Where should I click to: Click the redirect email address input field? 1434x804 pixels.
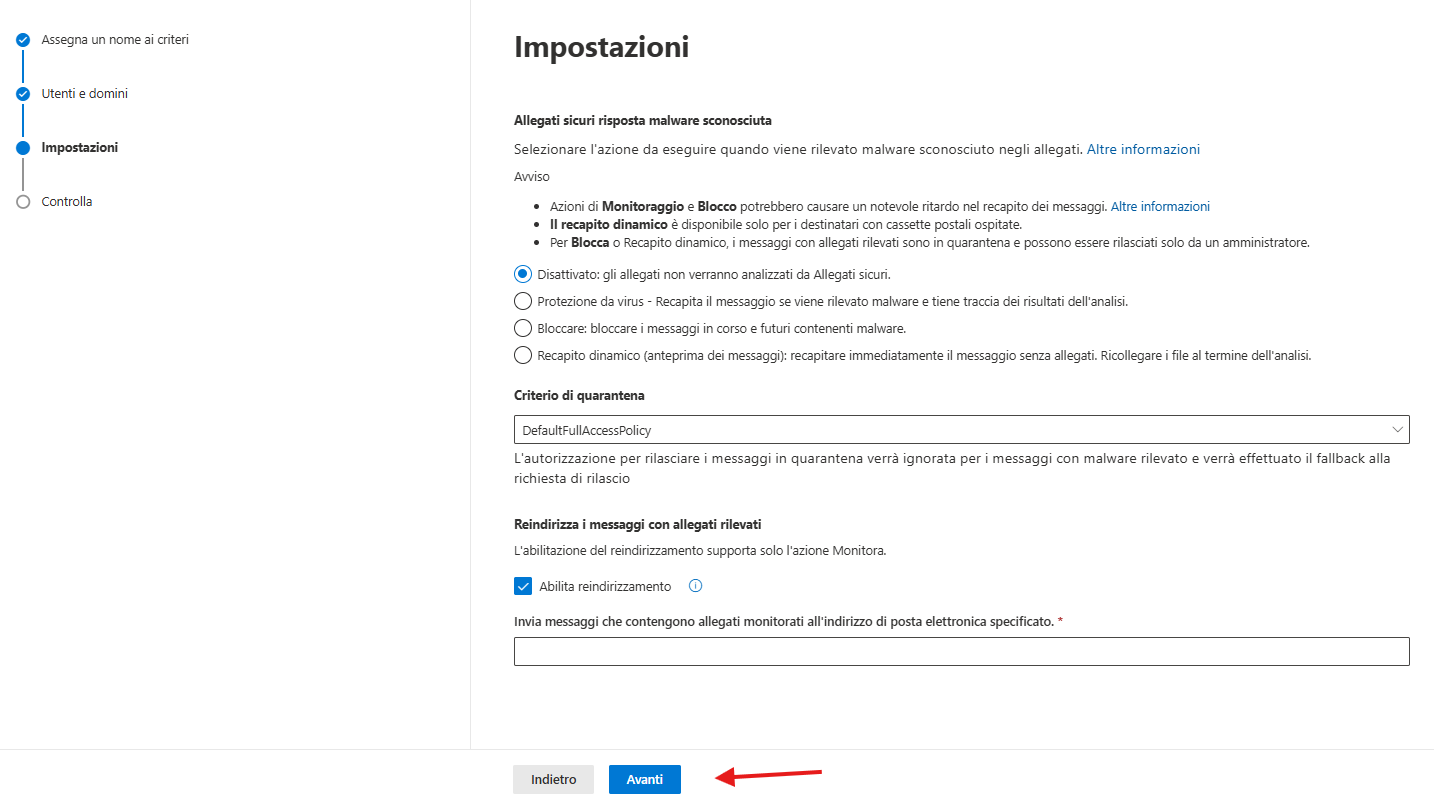961,651
